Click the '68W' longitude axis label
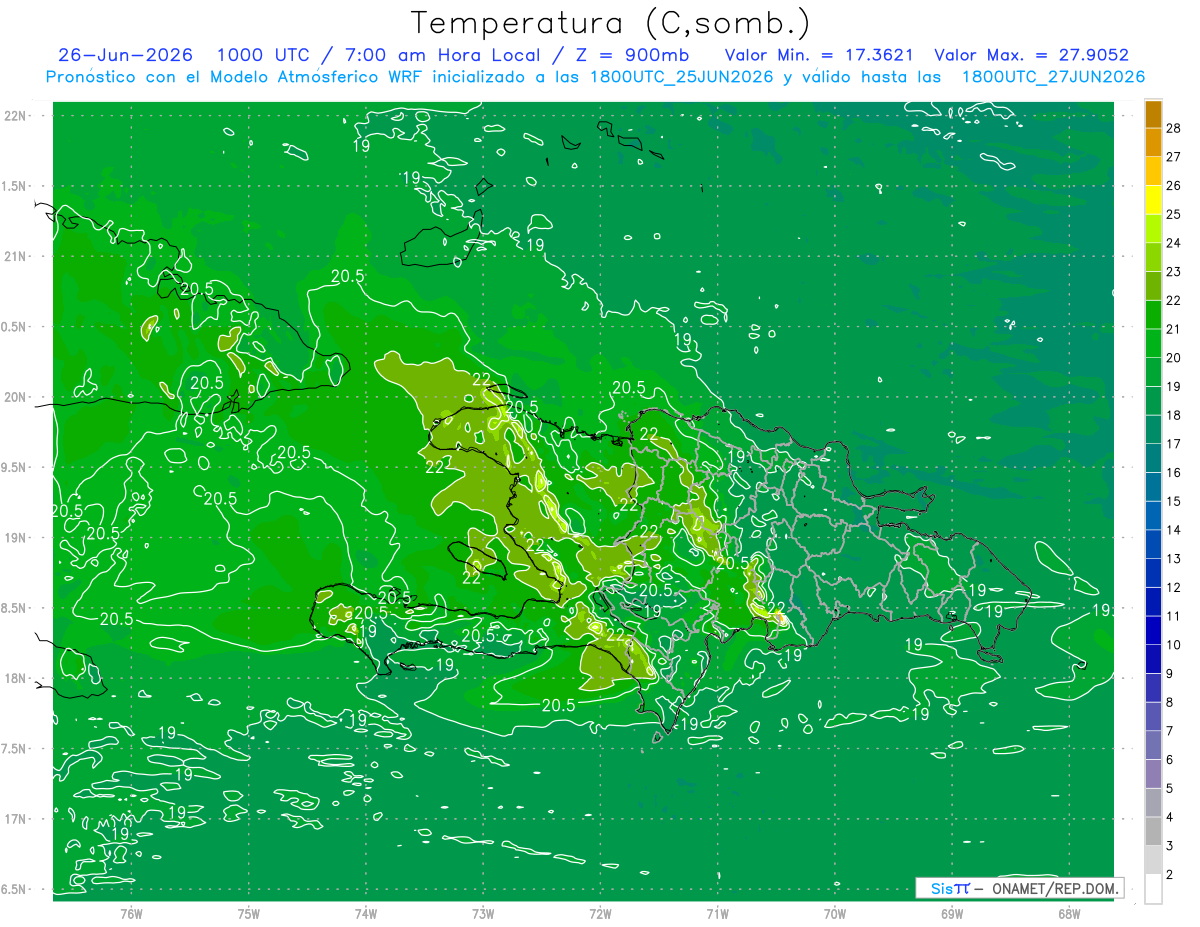 pyautogui.click(x=1069, y=913)
